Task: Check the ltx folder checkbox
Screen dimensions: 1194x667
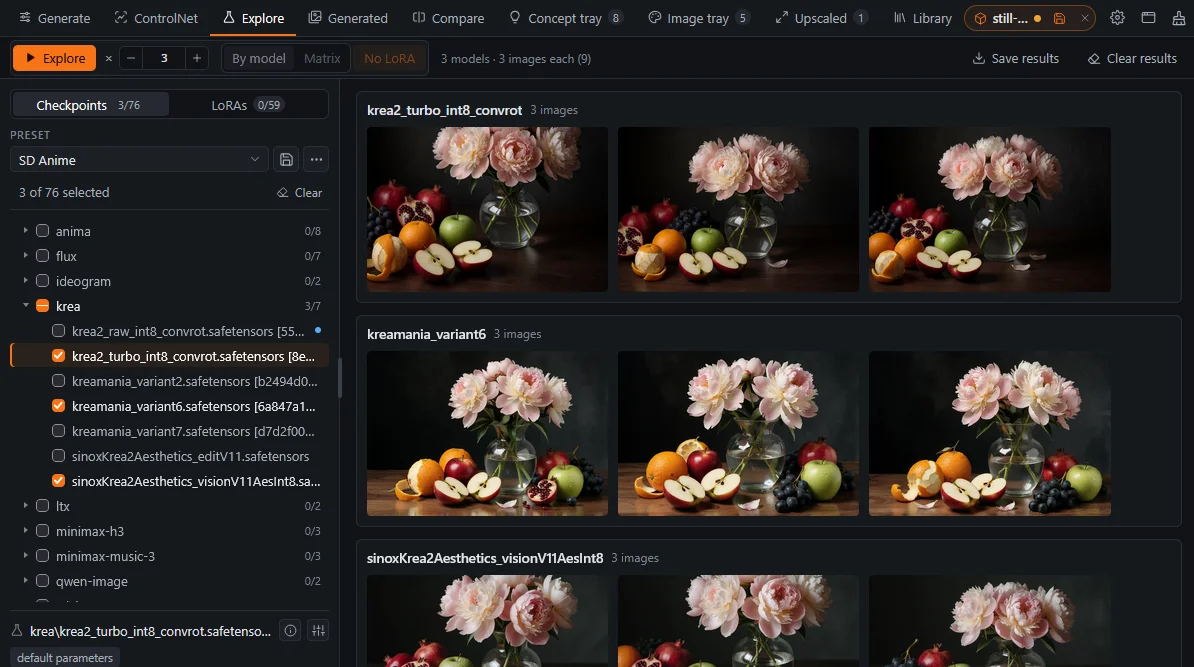Action: [x=43, y=506]
